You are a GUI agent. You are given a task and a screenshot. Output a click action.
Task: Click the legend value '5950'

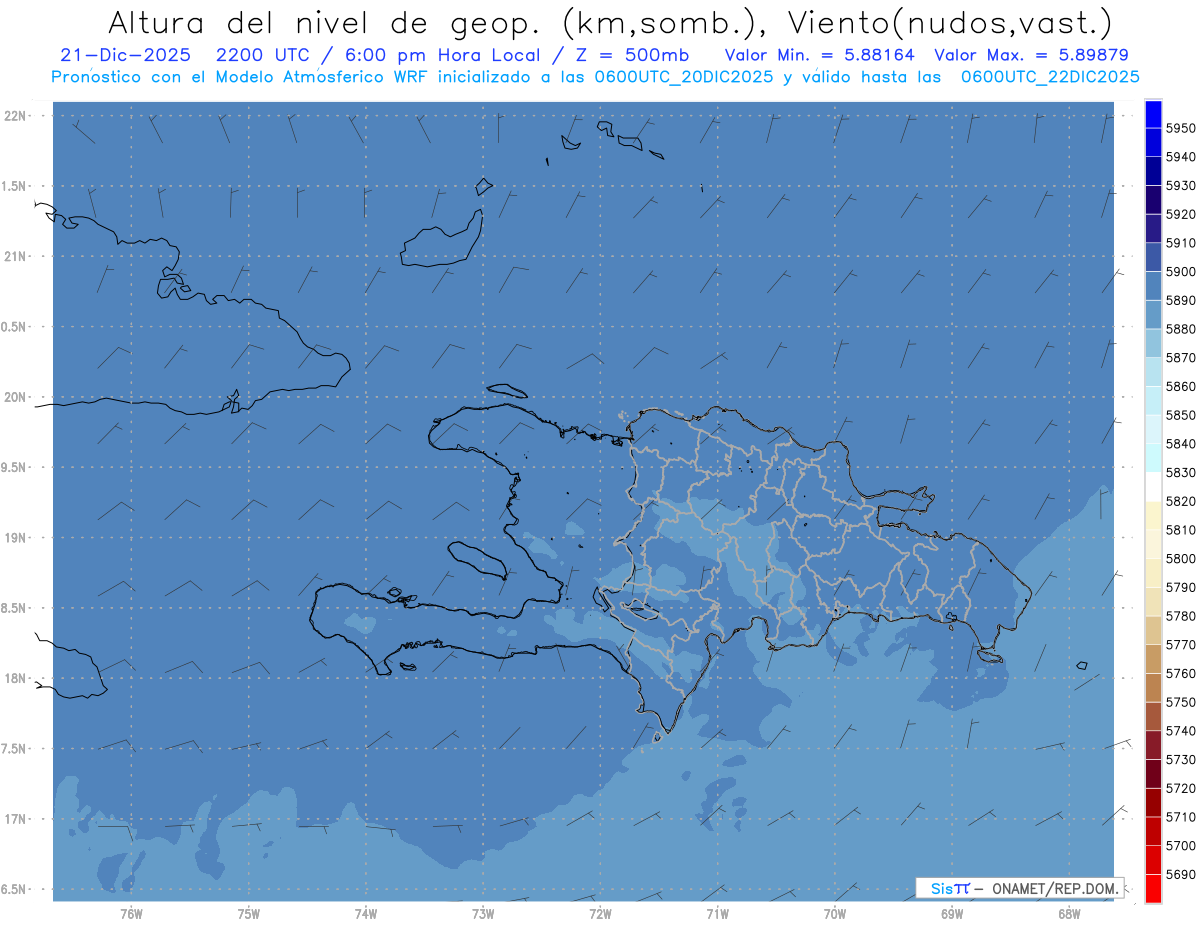[1181, 129]
